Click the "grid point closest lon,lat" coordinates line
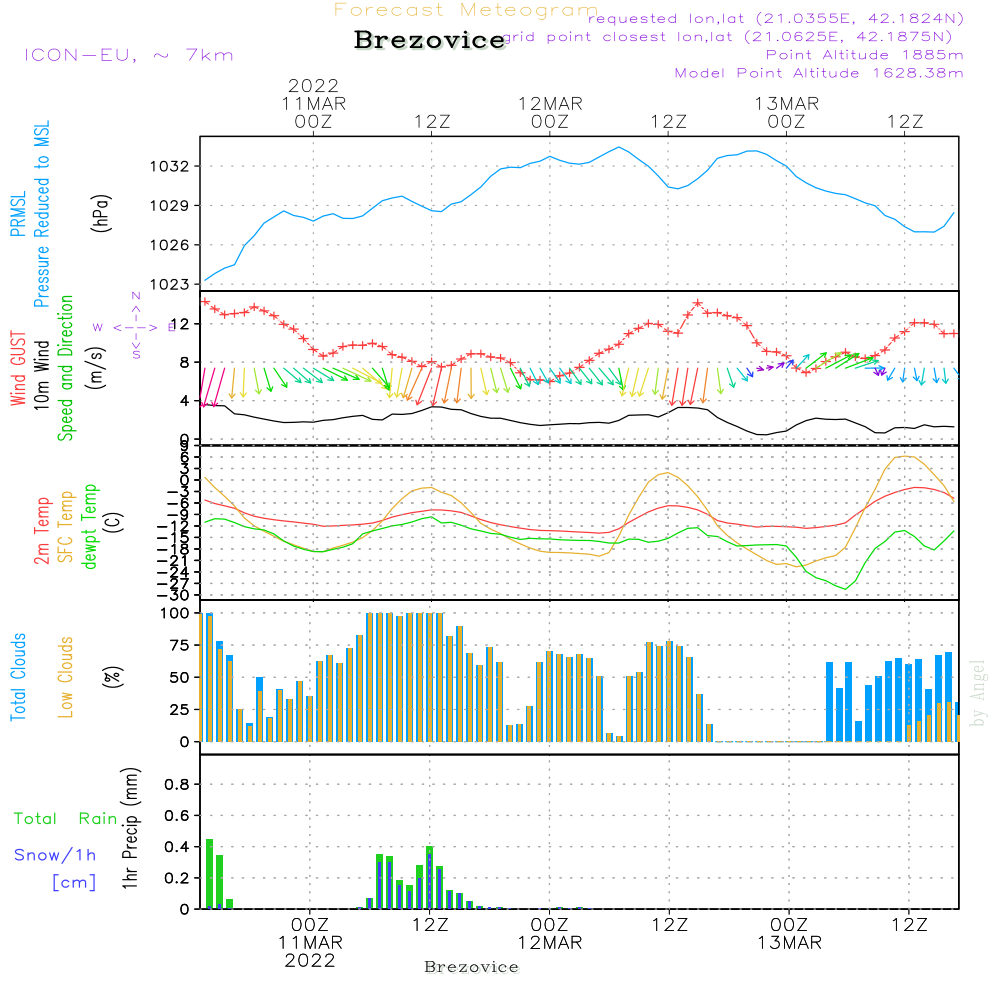Viewport: 1000px width, 1000px height. coord(728,37)
